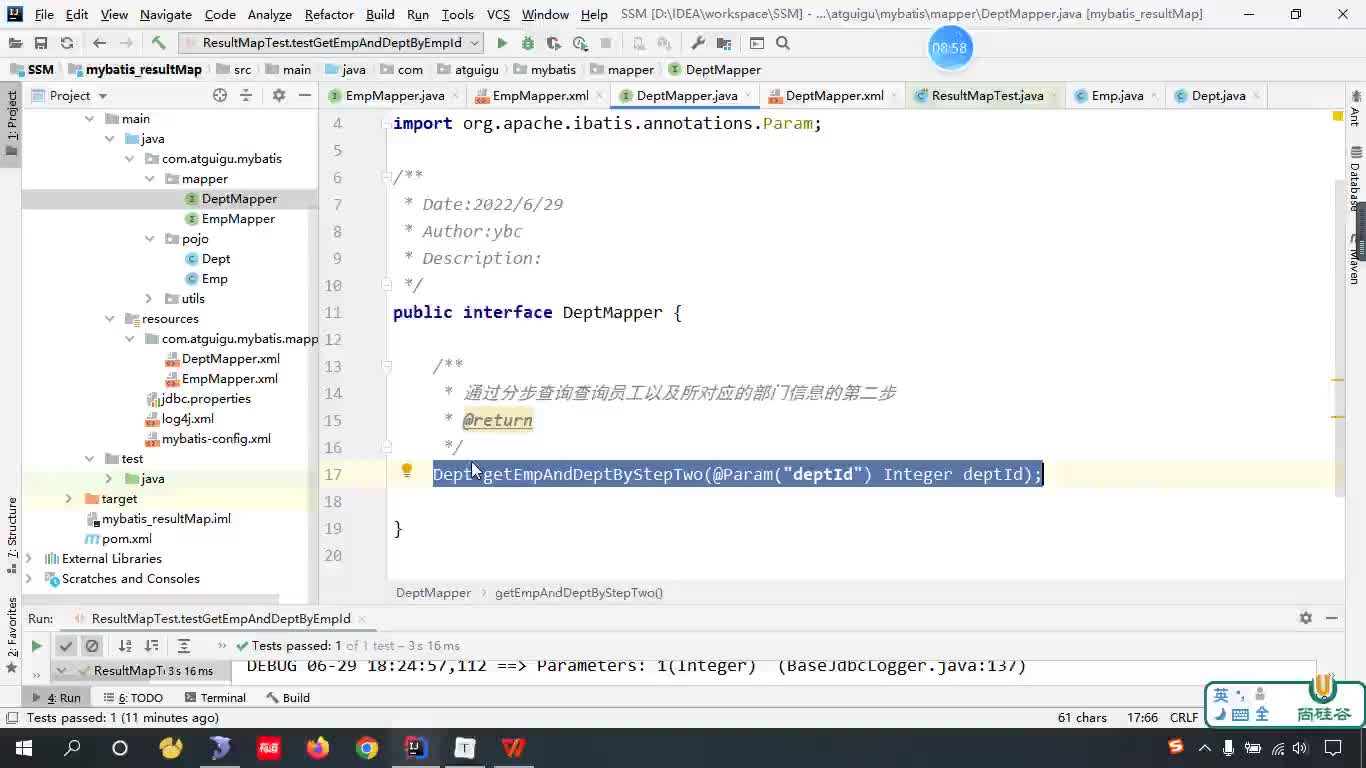Screen dimensions: 1366x768
Task: Click the Open file toolbar icon
Action: [x=15, y=43]
